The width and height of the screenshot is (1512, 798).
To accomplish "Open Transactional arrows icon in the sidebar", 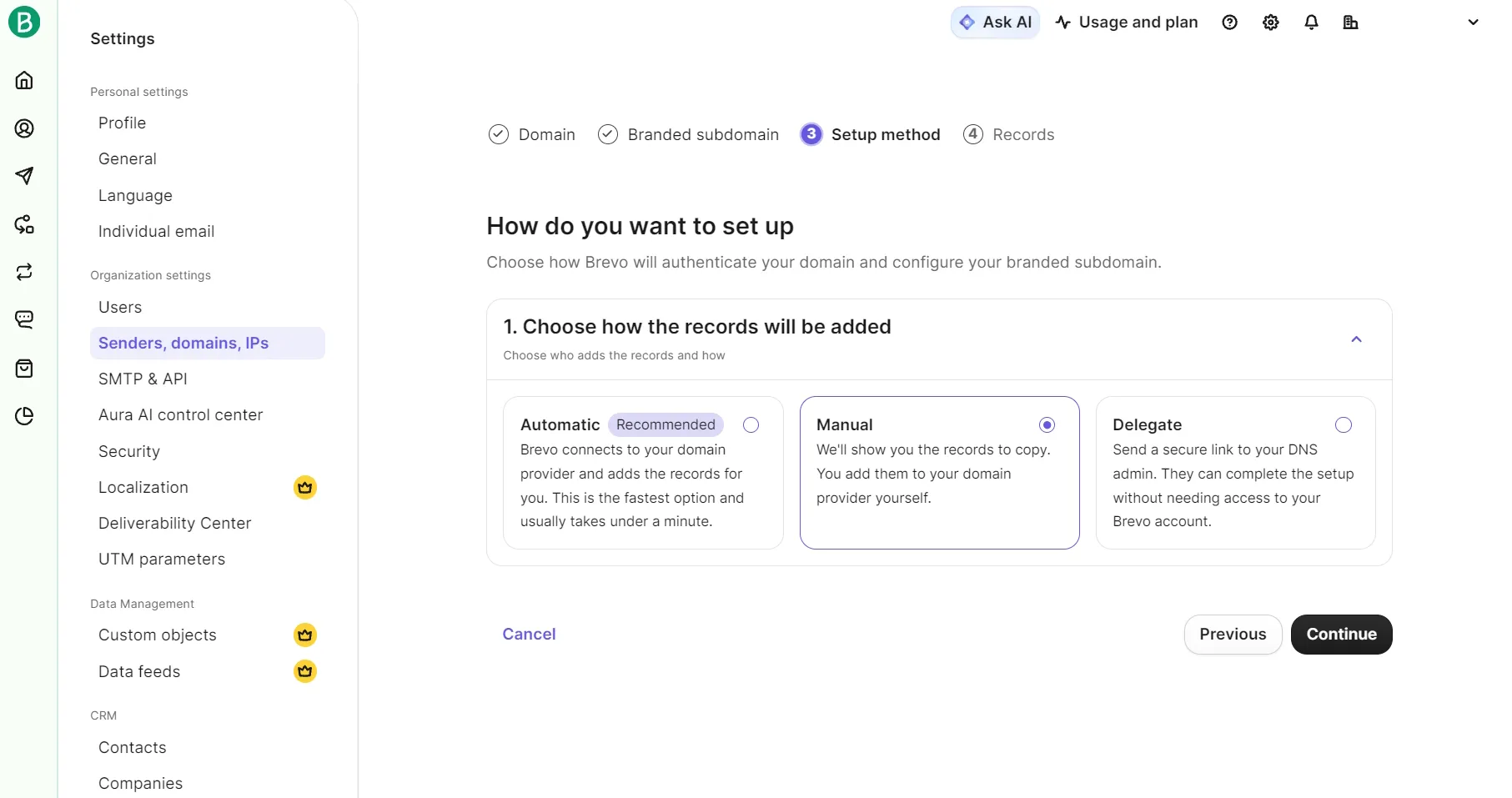I will pos(24,272).
